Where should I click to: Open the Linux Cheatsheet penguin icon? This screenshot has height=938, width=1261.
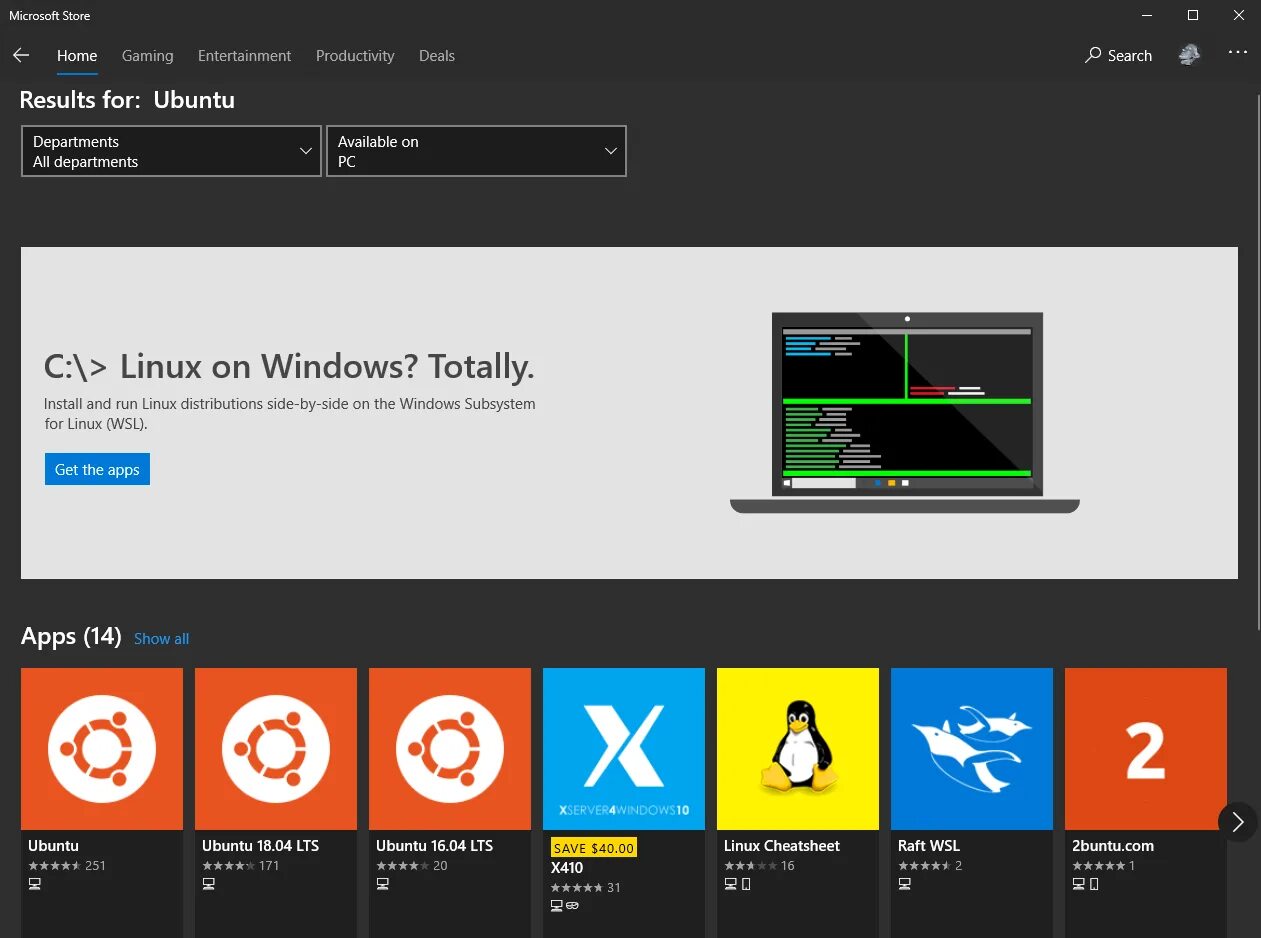coord(798,749)
